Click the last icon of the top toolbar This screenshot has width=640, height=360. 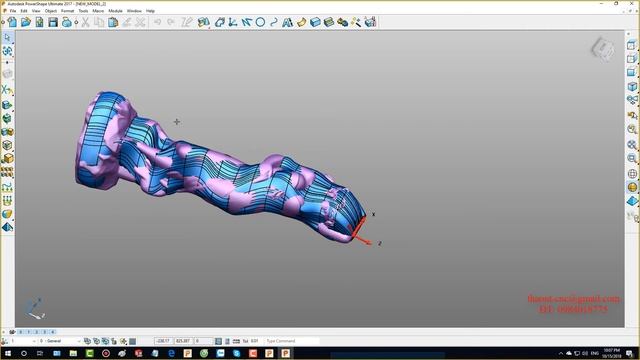coord(370,22)
